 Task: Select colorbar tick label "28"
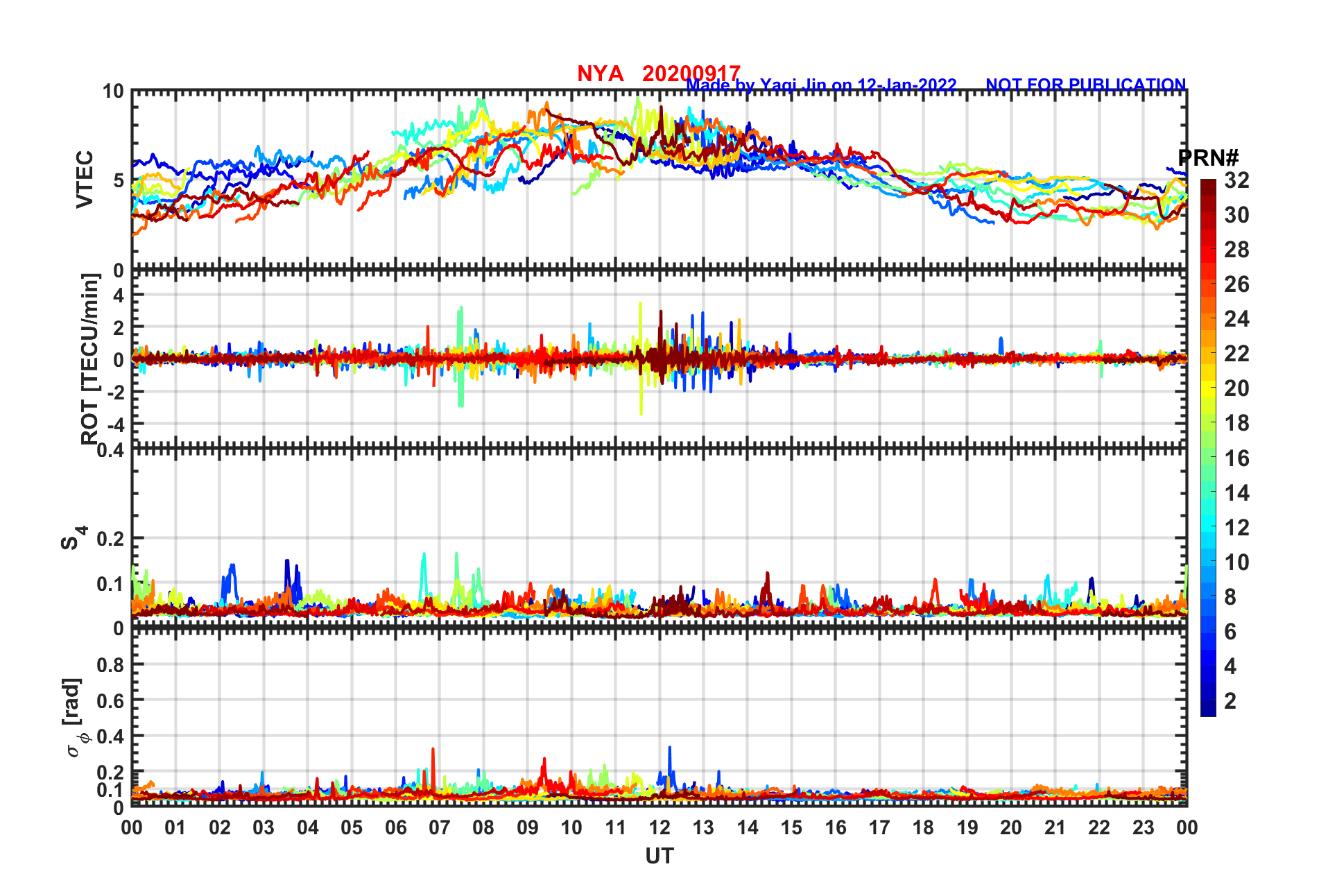coord(1236,250)
